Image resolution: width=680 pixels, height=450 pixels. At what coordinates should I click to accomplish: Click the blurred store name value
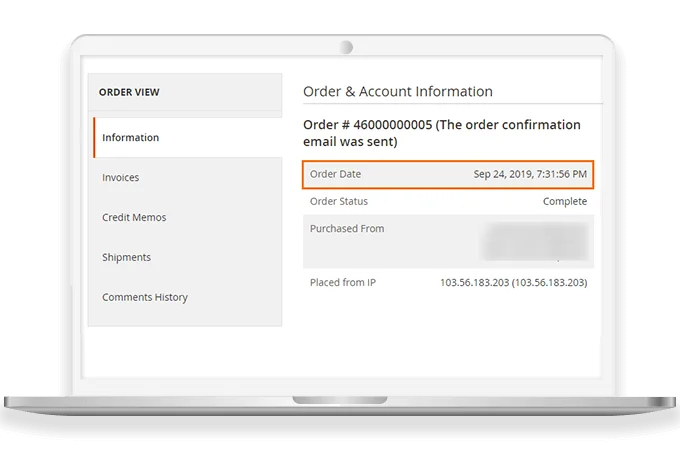coord(537,241)
